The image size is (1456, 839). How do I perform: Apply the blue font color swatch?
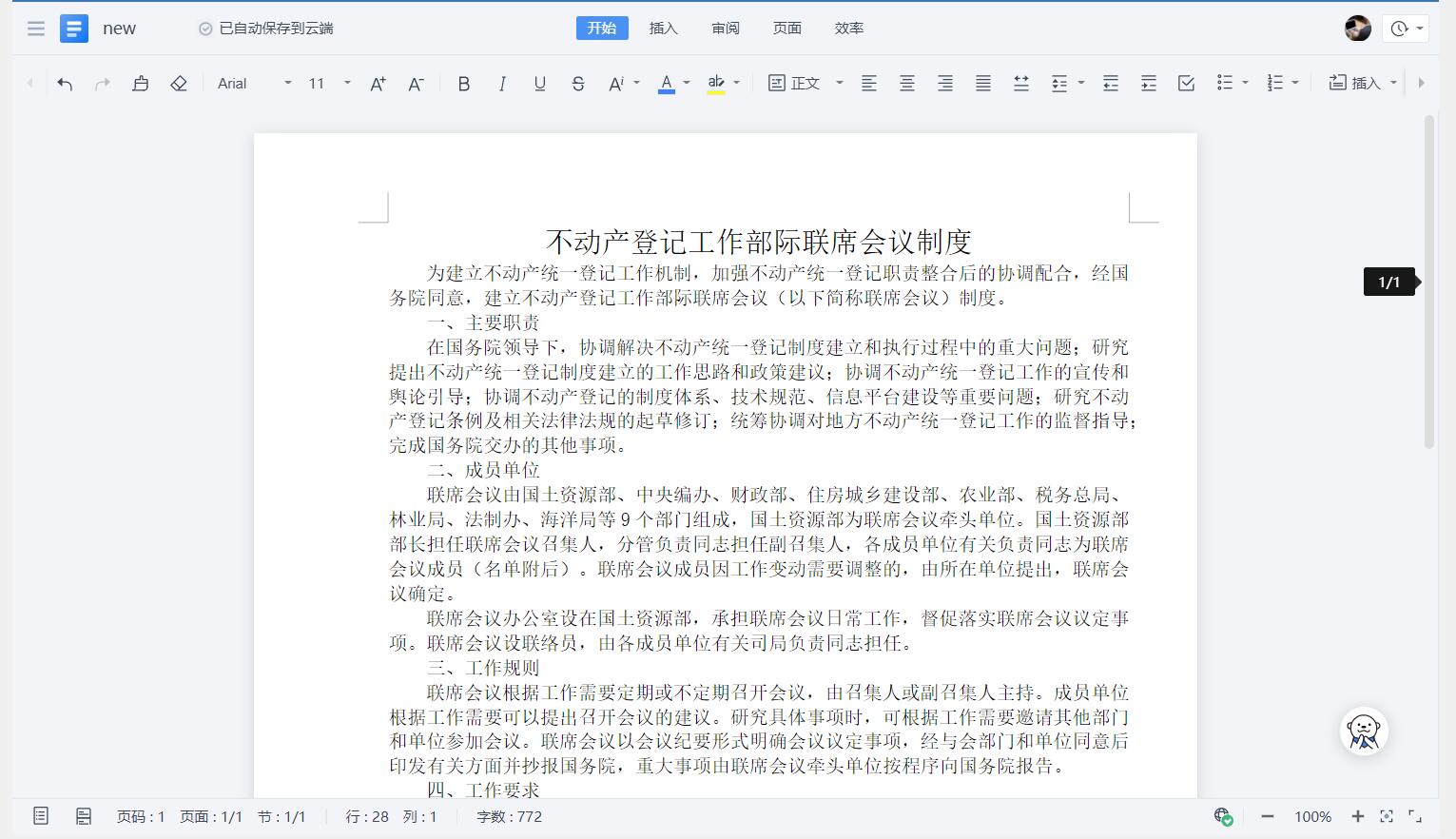666,84
